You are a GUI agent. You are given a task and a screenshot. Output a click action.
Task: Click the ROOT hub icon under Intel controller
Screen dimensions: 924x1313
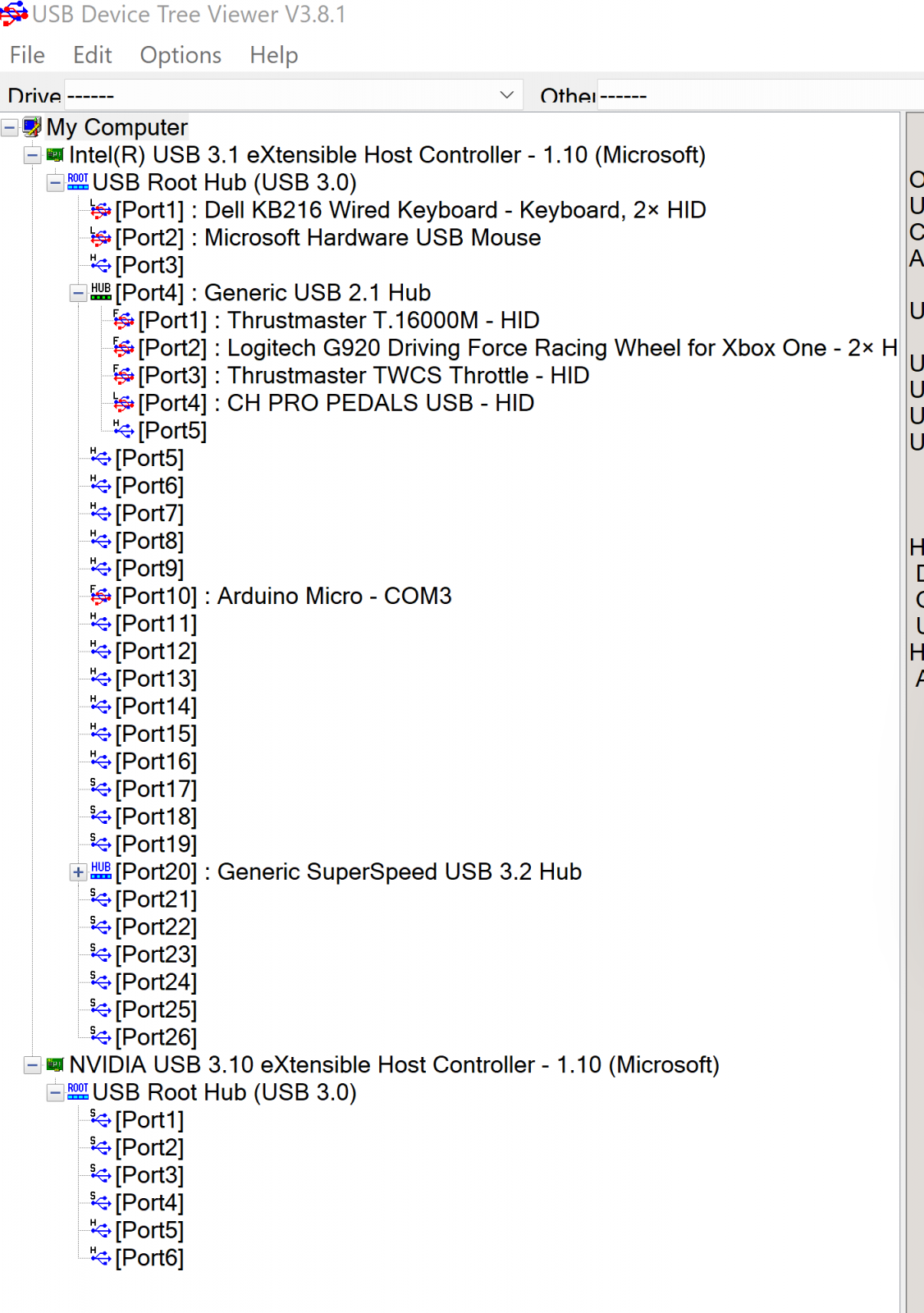(78, 182)
